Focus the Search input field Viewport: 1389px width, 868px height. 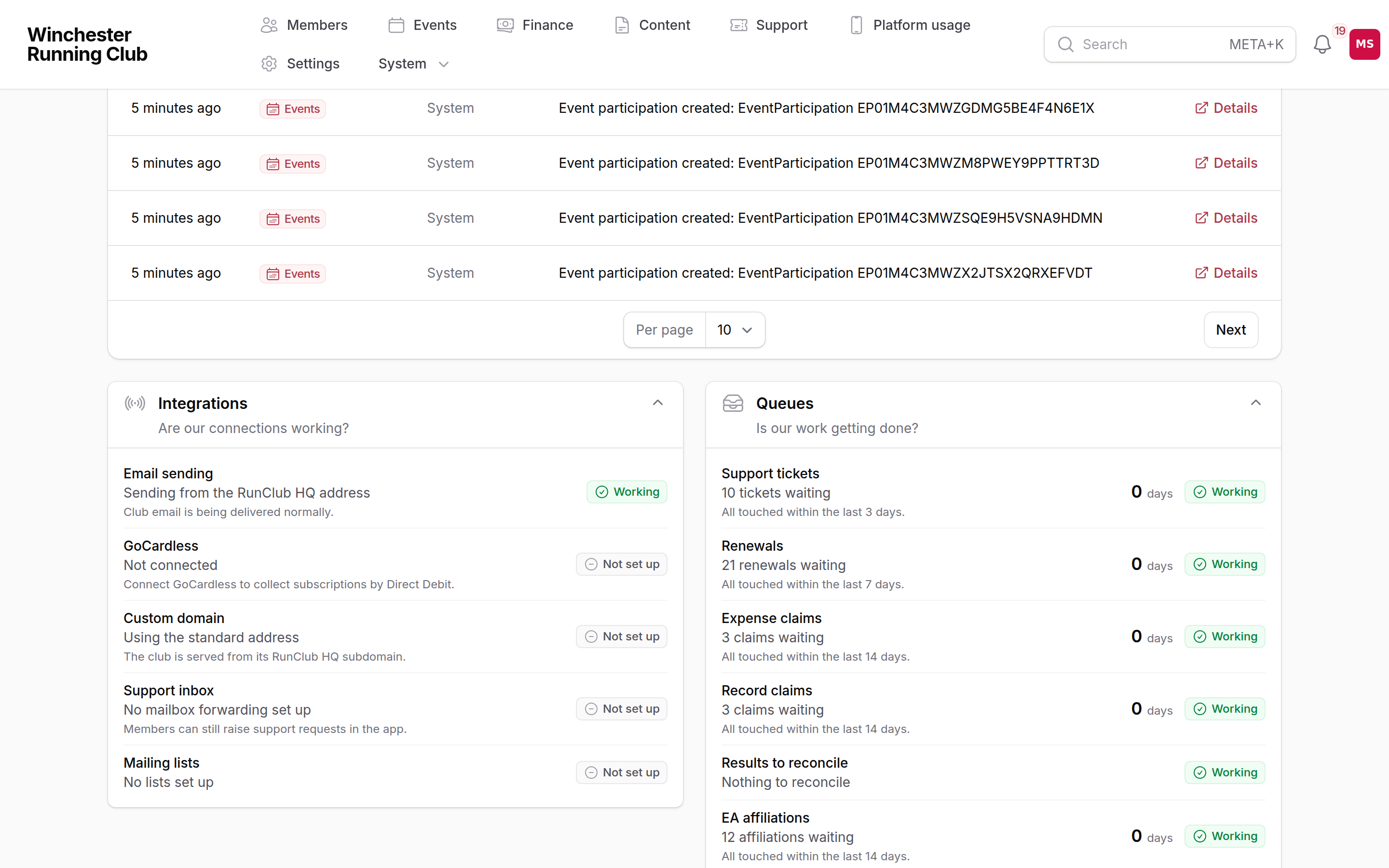(1169, 44)
